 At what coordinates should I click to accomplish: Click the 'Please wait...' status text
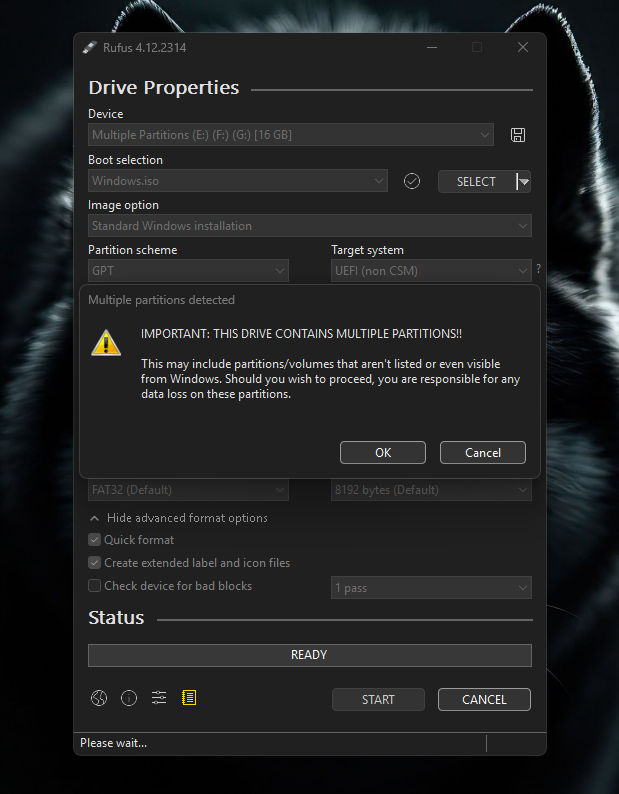pyautogui.click(x=113, y=743)
